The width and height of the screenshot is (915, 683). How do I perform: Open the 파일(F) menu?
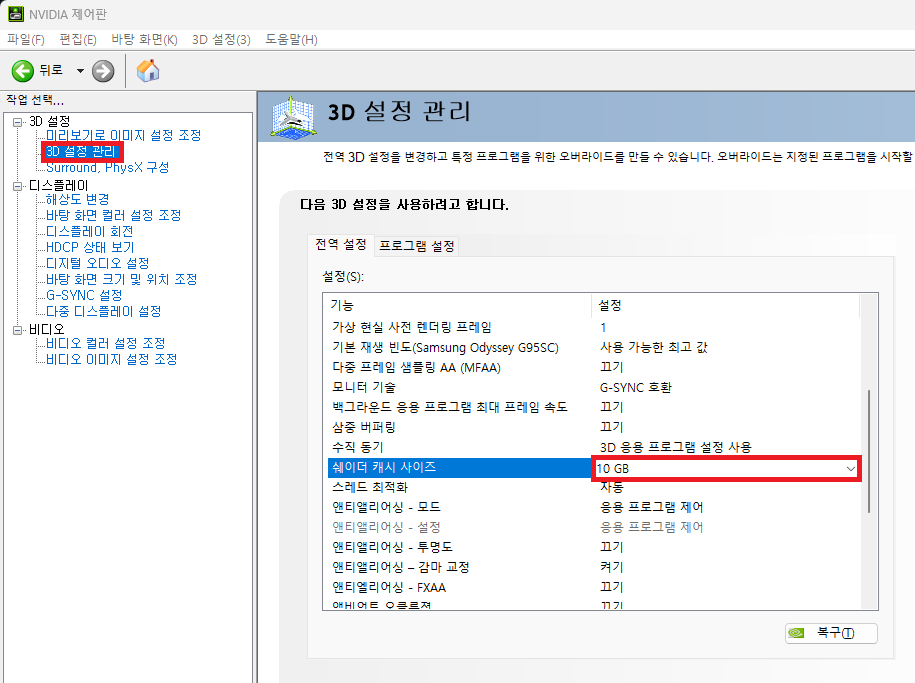tap(26, 39)
